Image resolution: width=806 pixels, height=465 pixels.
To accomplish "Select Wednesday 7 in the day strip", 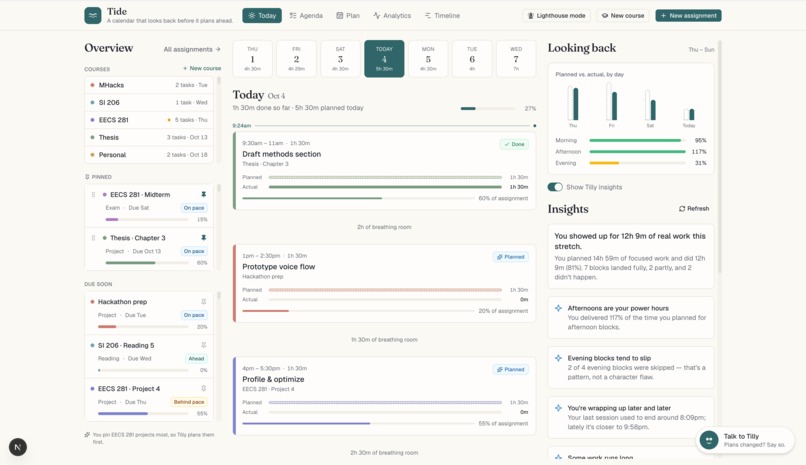I will coord(516,59).
